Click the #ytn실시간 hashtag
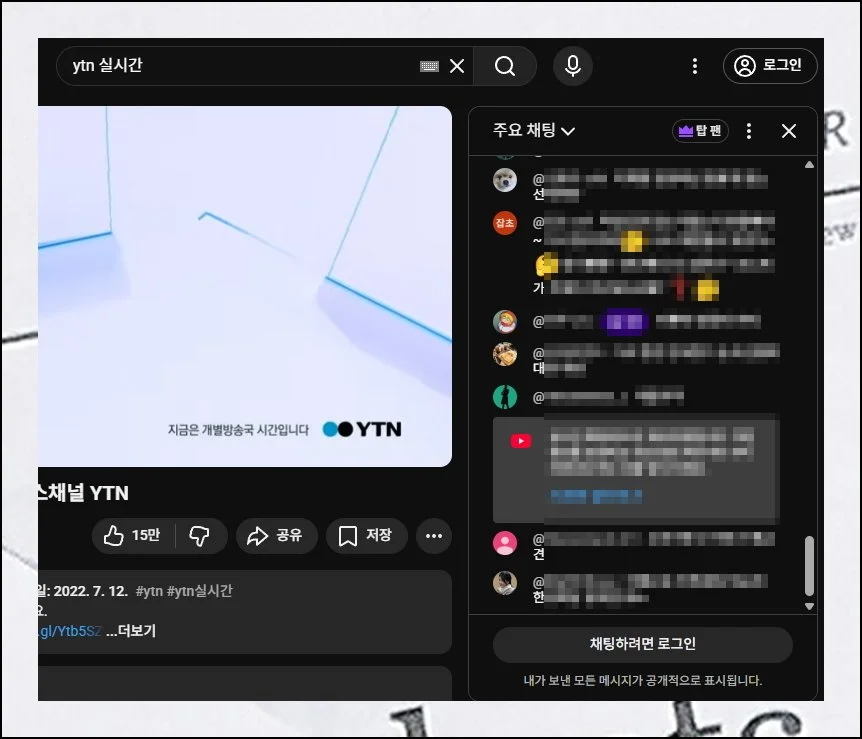Screen dimensions: 862x739 200,591
